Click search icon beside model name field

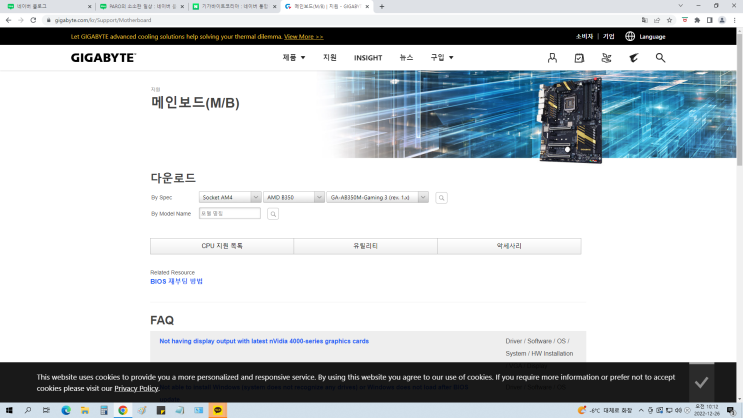coord(273,214)
